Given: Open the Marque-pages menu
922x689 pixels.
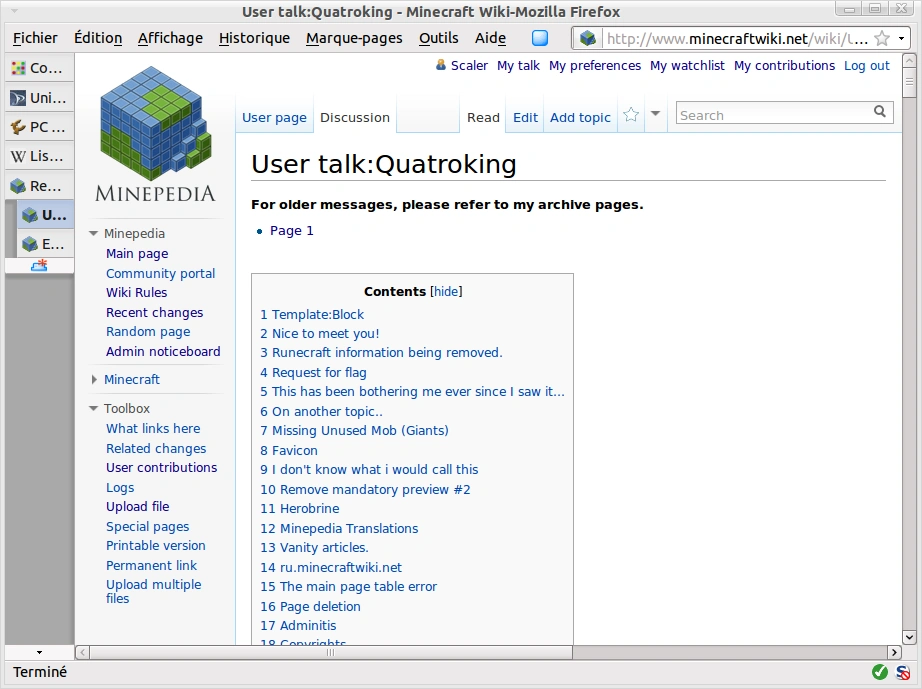Looking at the screenshot, I should 354,38.
